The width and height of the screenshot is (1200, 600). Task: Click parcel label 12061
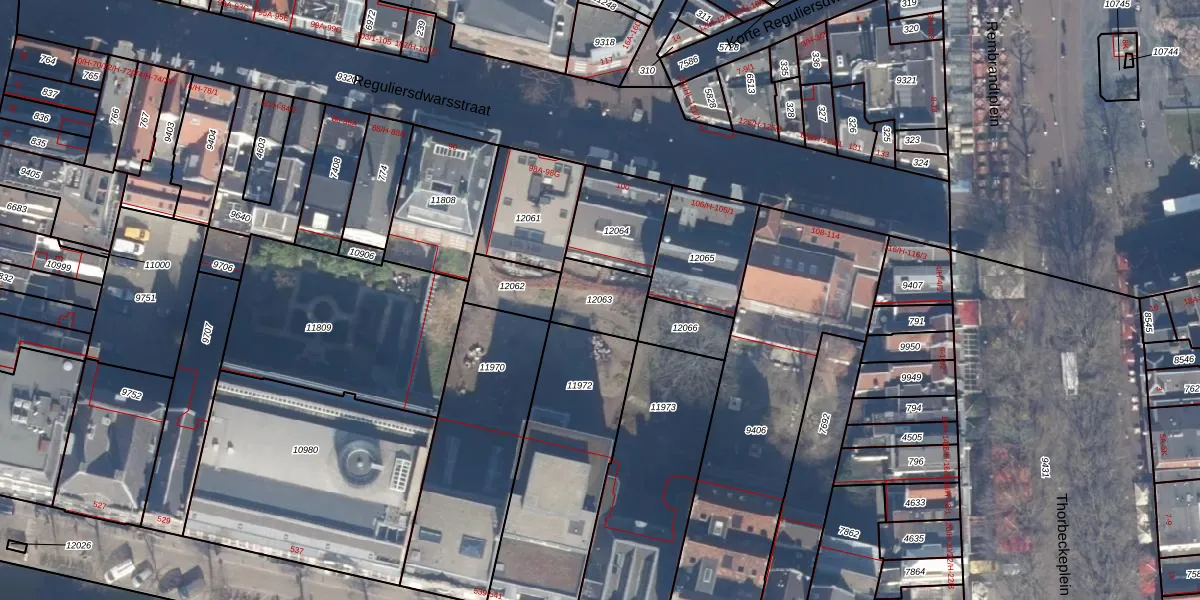tap(527, 217)
